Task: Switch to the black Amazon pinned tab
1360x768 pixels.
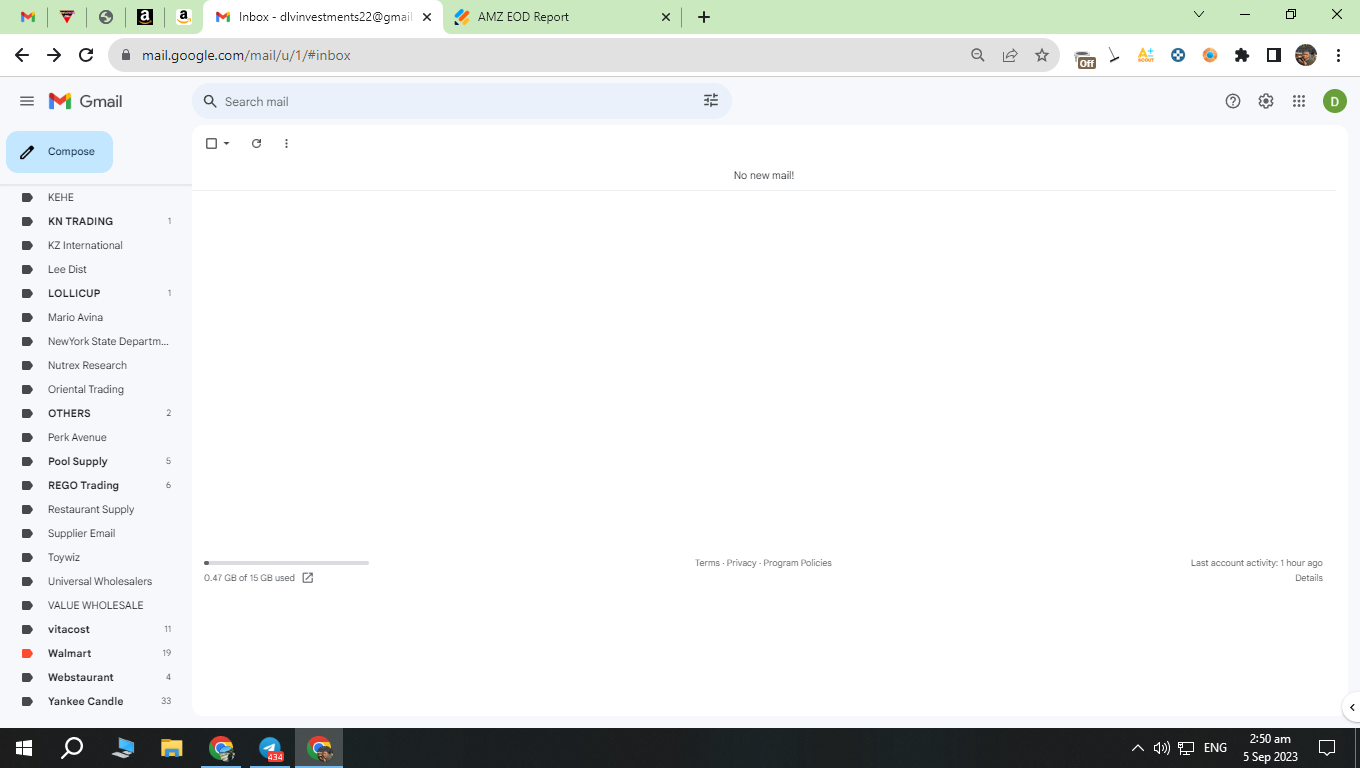Action: [145, 17]
